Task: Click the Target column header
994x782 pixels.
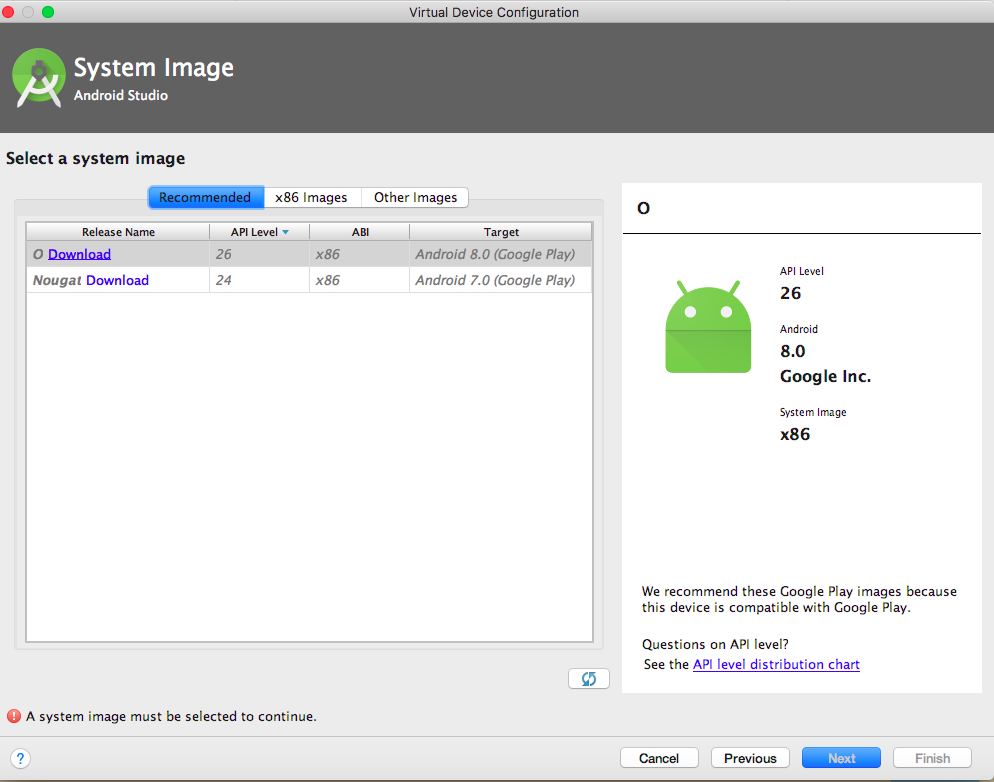Action: (x=501, y=232)
